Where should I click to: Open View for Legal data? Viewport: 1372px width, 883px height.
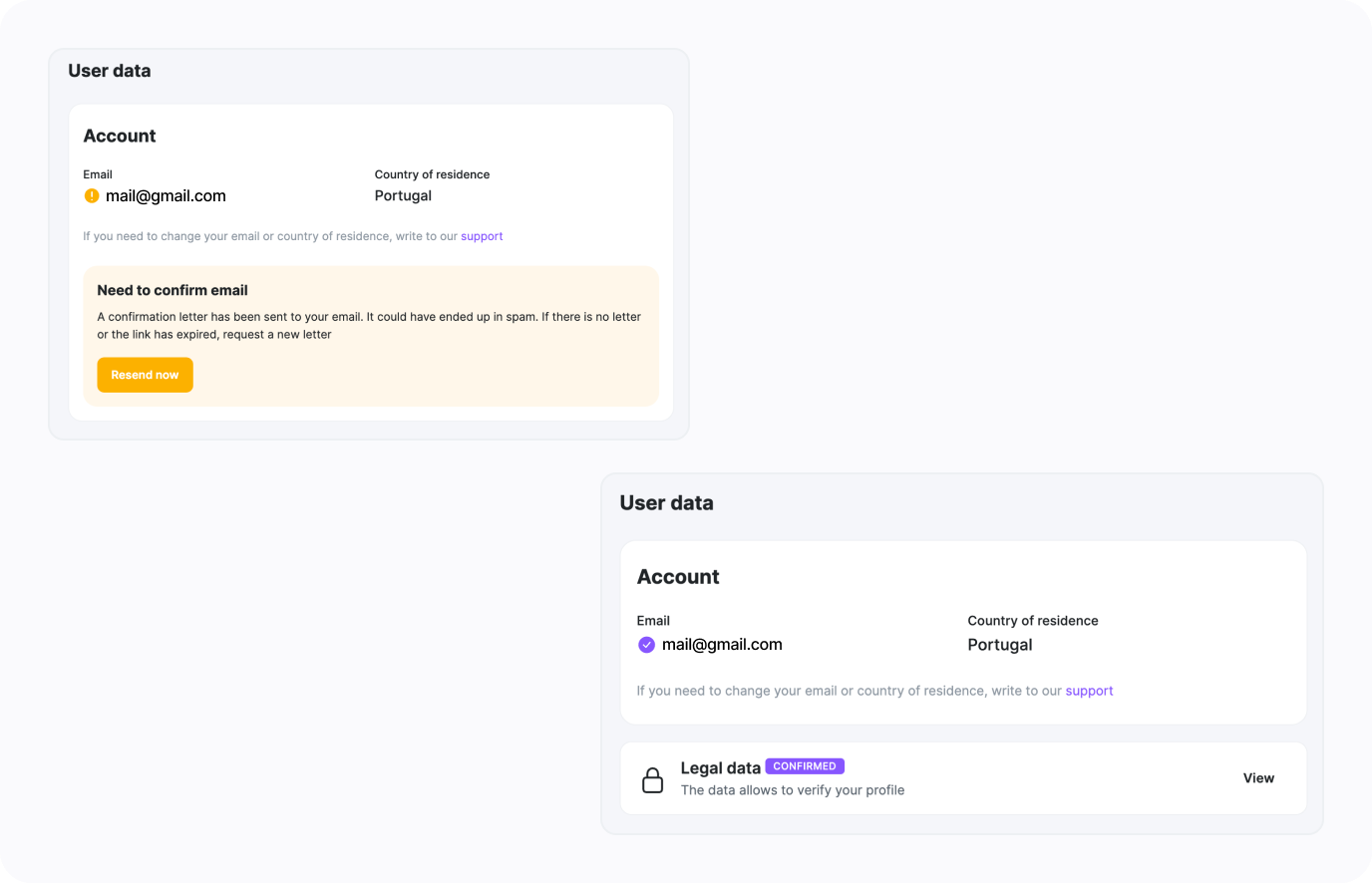point(1257,778)
